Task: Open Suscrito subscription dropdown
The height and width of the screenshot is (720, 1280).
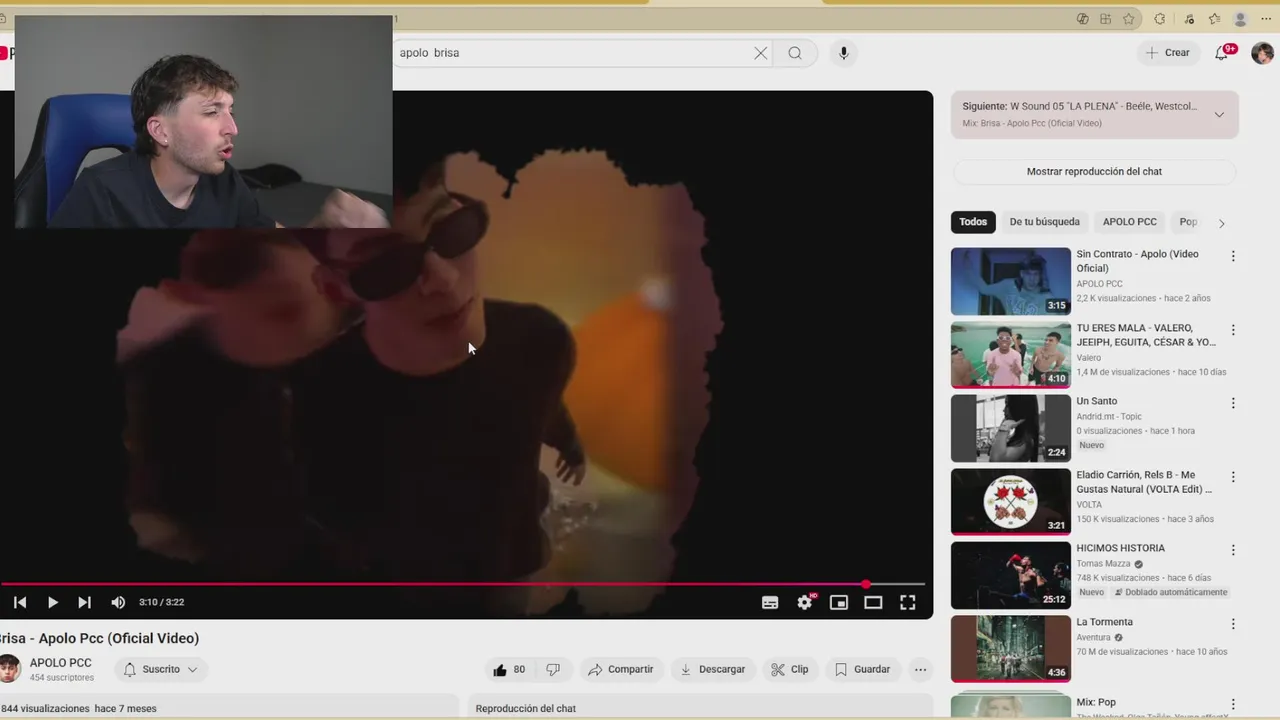Action: pos(161,669)
